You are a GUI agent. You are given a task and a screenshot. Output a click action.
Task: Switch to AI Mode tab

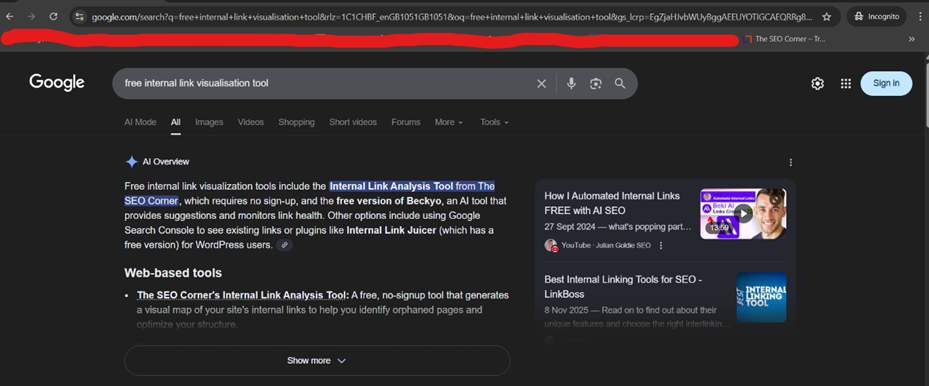[x=140, y=122]
